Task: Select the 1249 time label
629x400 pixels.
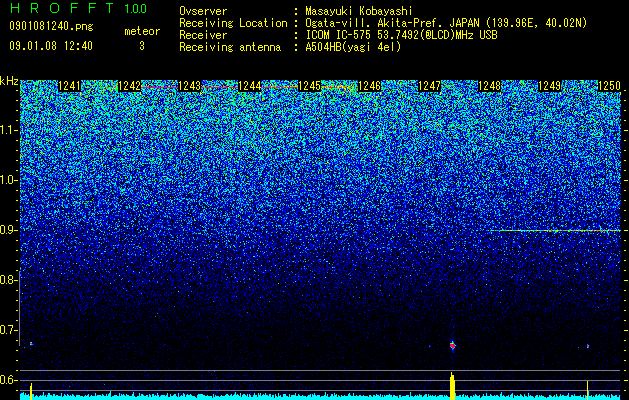Action: coord(549,86)
